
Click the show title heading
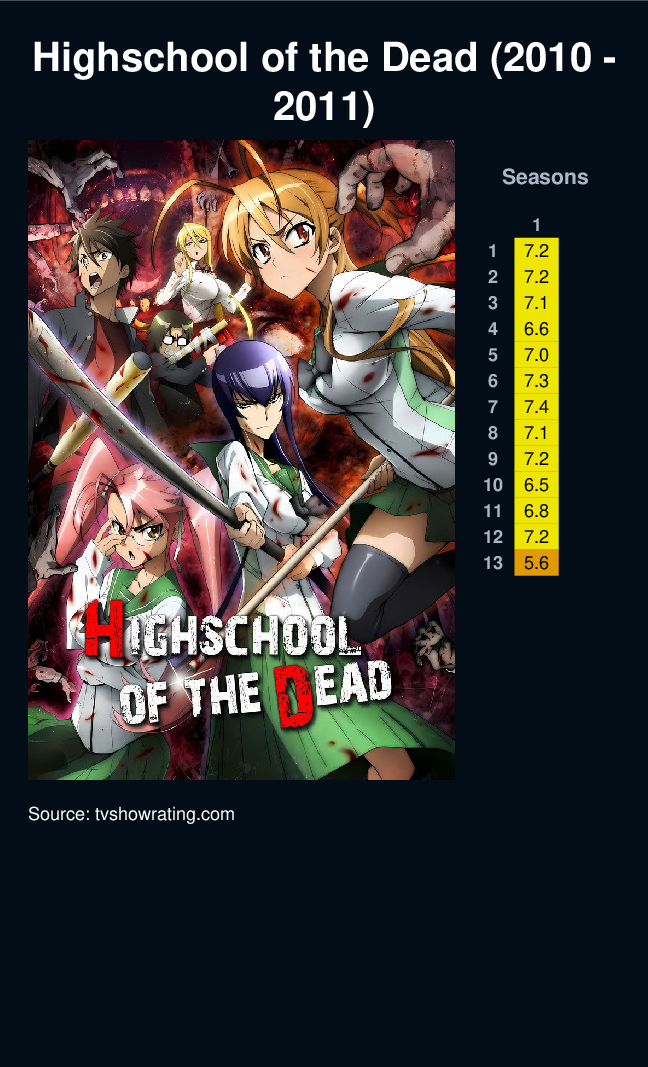point(324,82)
